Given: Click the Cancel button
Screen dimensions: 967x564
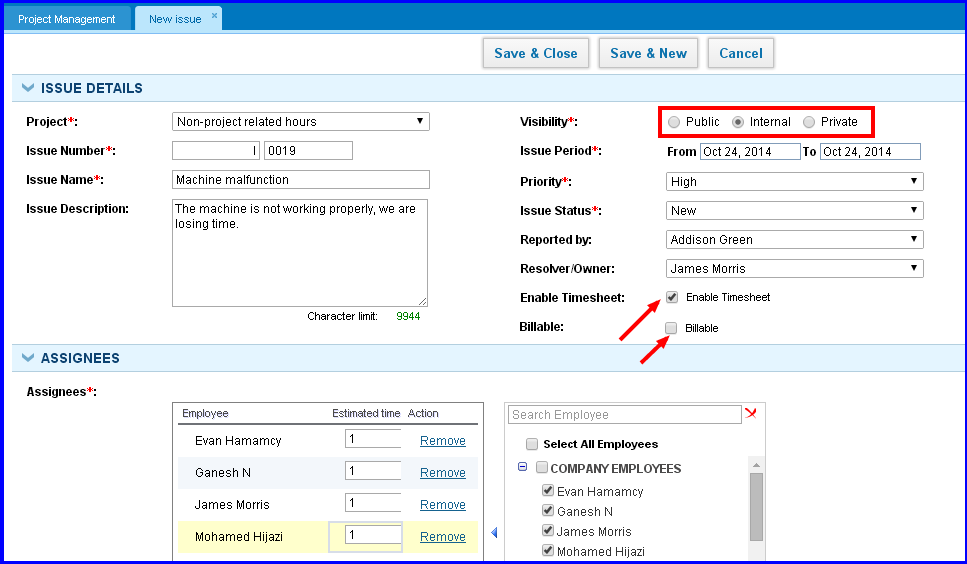Looking at the screenshot, I should pos(741,53).
